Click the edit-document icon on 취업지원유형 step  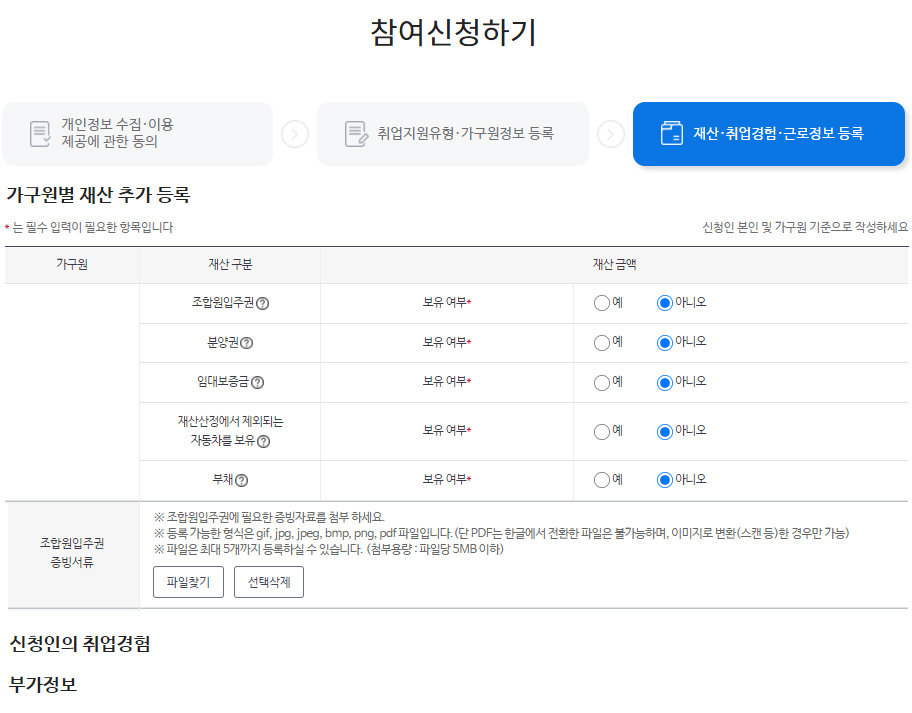tap(356, 134)
